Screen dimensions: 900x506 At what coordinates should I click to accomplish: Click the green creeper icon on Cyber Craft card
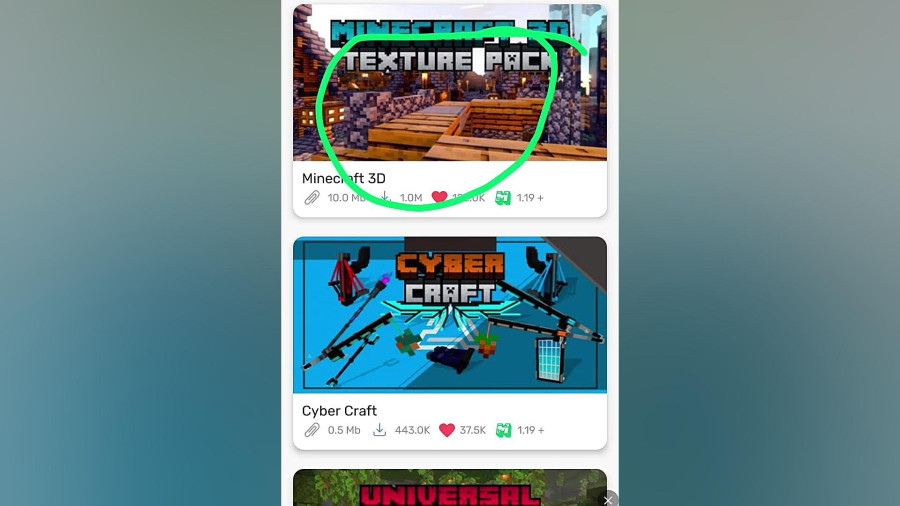point(503,430)
